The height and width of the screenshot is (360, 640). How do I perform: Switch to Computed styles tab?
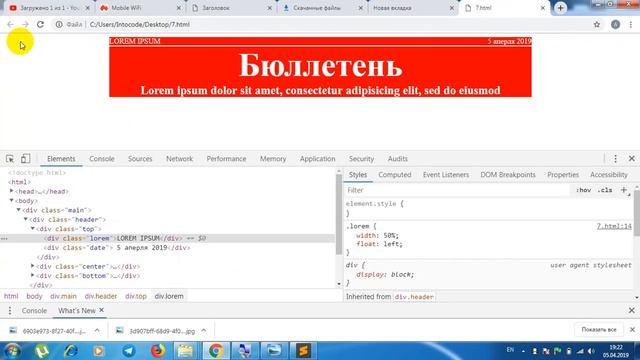[395, 175]
